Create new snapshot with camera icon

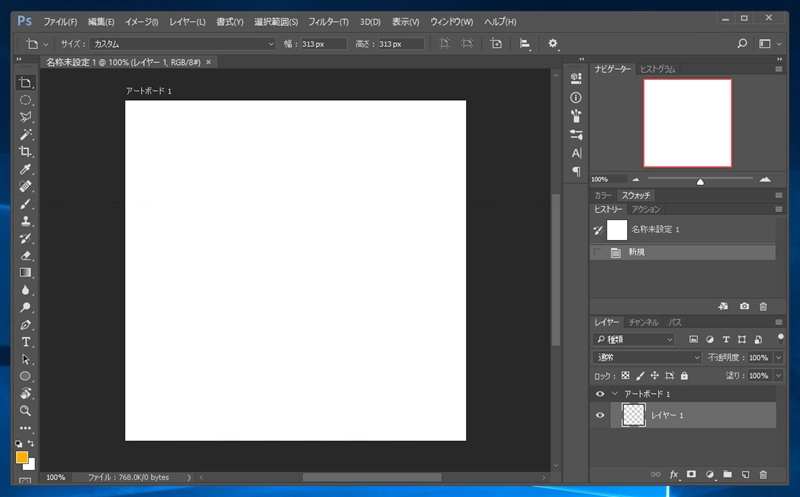(x=744, y=306)
